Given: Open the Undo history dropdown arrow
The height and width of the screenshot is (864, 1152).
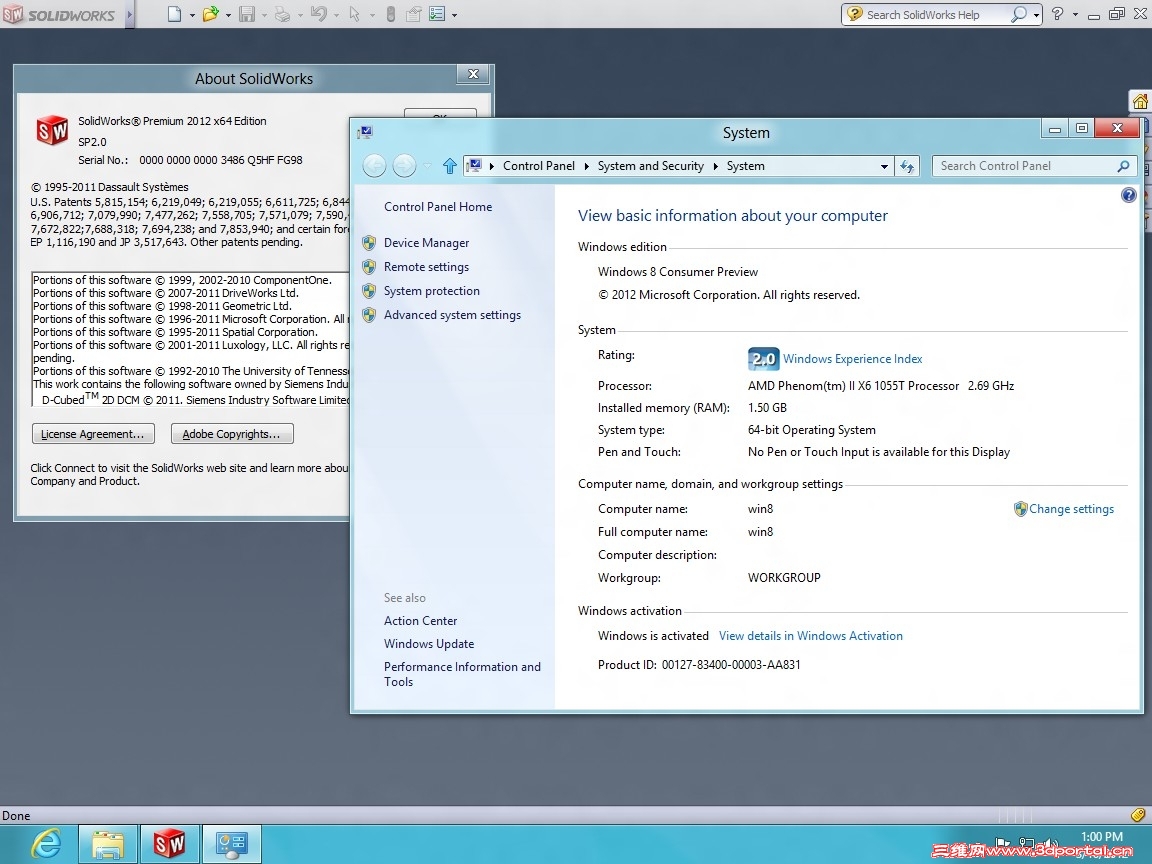Looking at the screenshot, I should click(336, 15).
